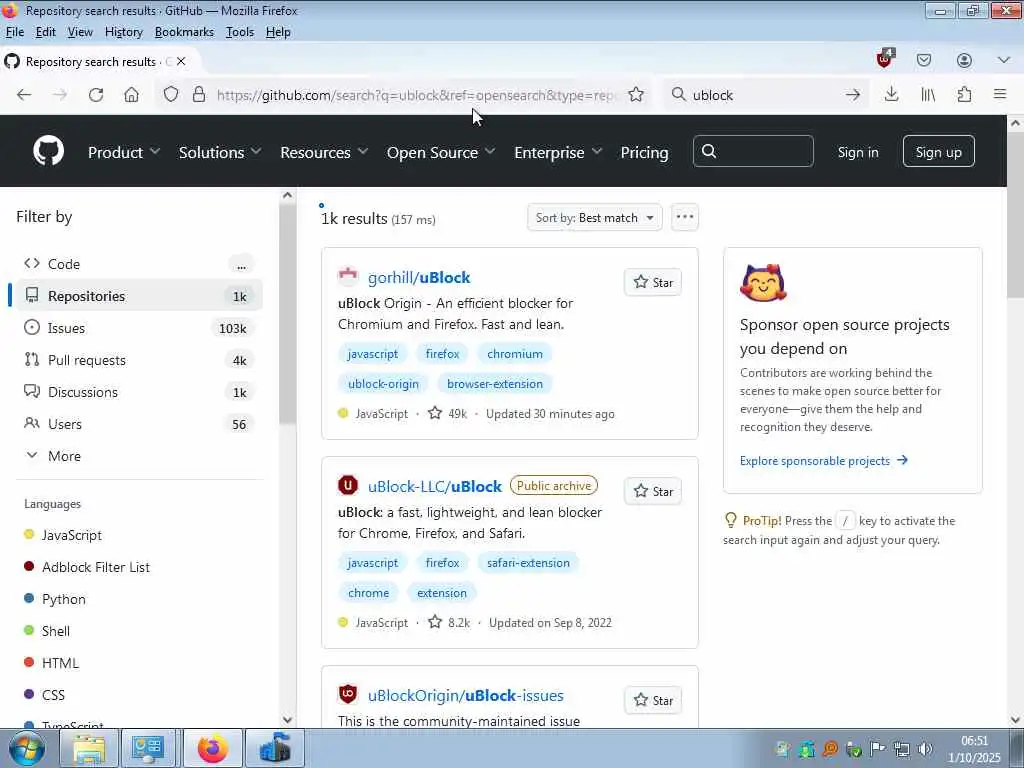
Task: Filter by Adblock Filter List language
Action: (96, 567)
